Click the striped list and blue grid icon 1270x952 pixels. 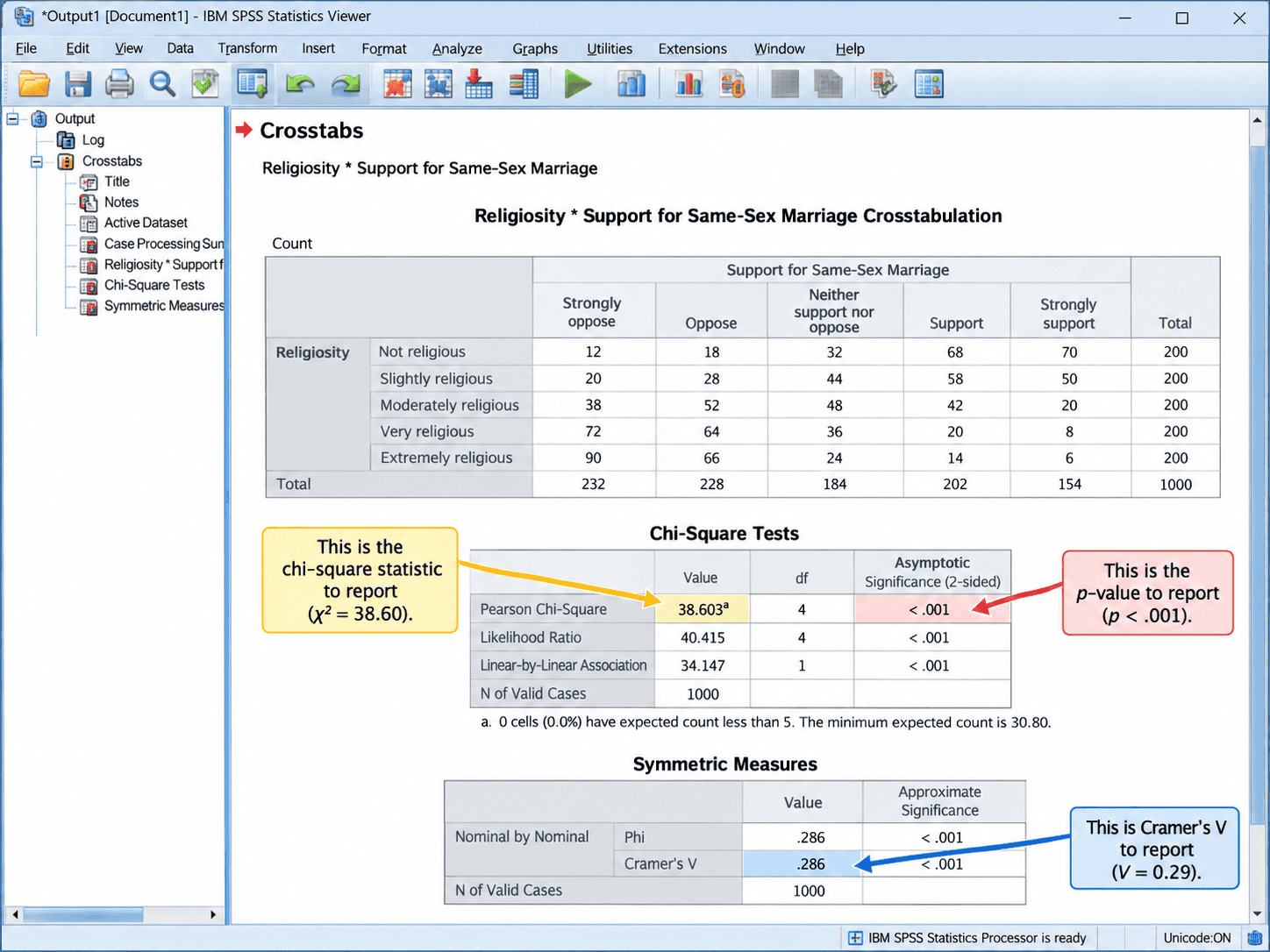coord(524,84)
